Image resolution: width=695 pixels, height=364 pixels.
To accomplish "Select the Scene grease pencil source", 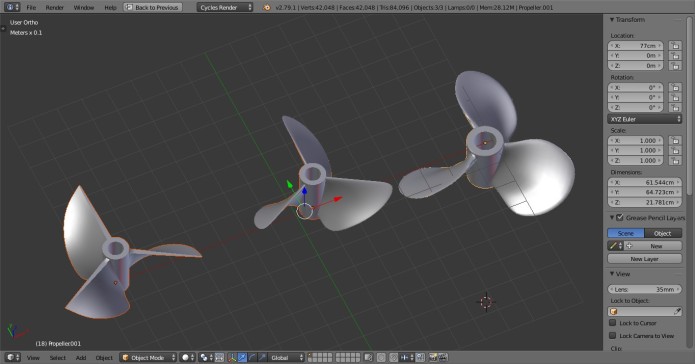I will coord(625,233).
